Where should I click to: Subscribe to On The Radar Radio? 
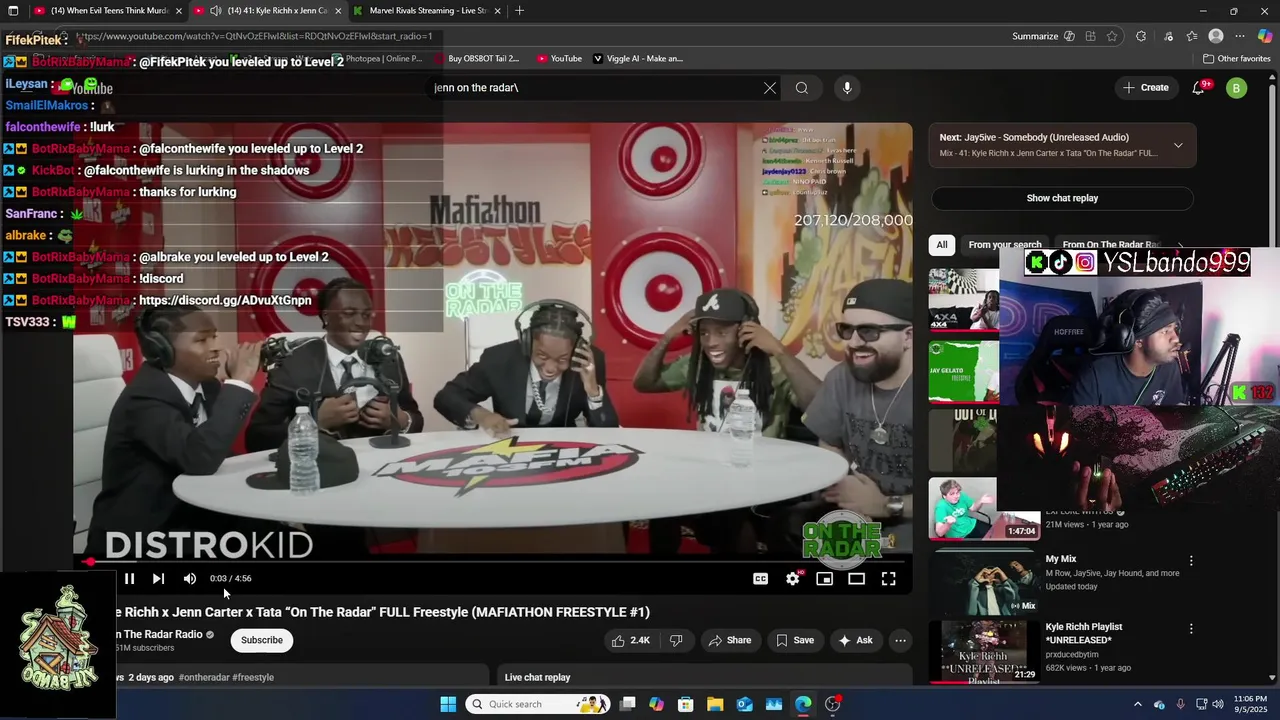(262, 640)
